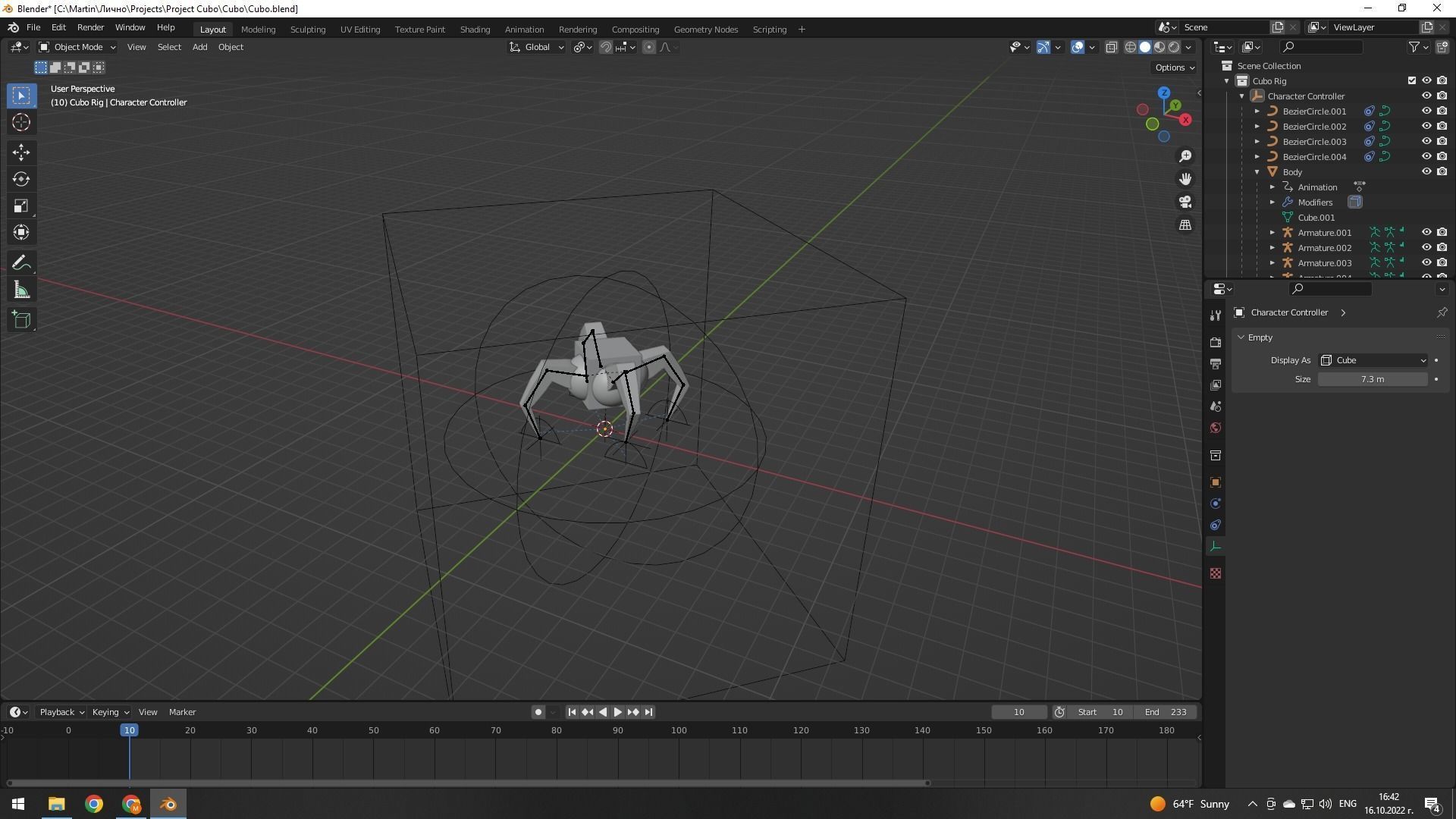The width and height of the screenshot is (1456, 819).
Task: Click the viewport zoom magnifier icon
Action: 1185,156
